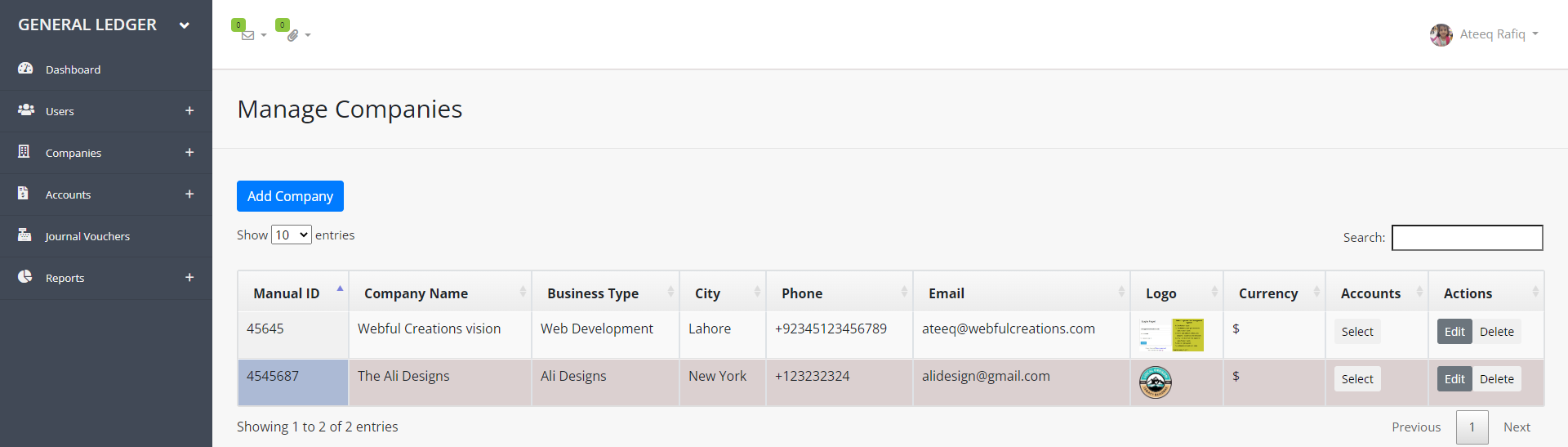
Task: Collapse the General Ledger header chevron
Action: pos(185,25)
